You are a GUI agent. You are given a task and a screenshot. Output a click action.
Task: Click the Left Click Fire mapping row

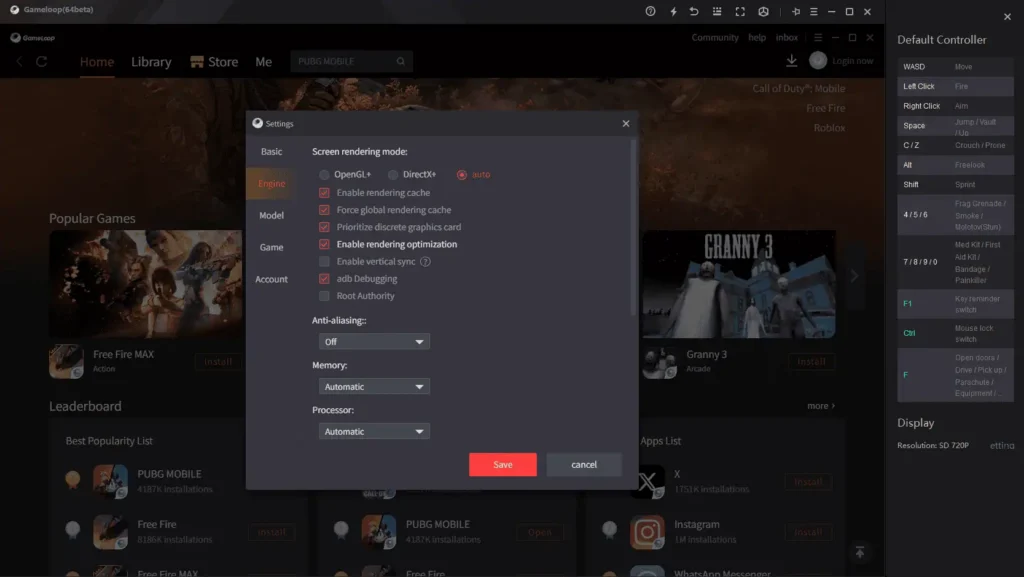pos(955,86)
